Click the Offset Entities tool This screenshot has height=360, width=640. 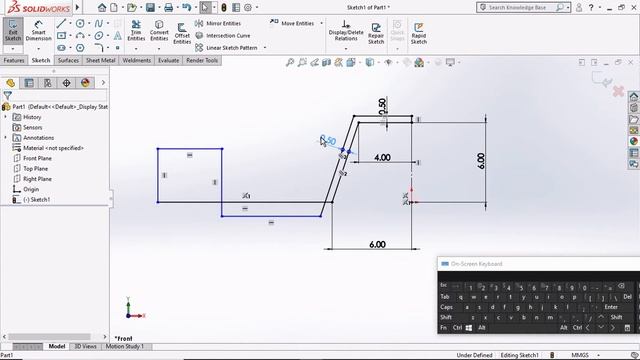tap(182, 33)
